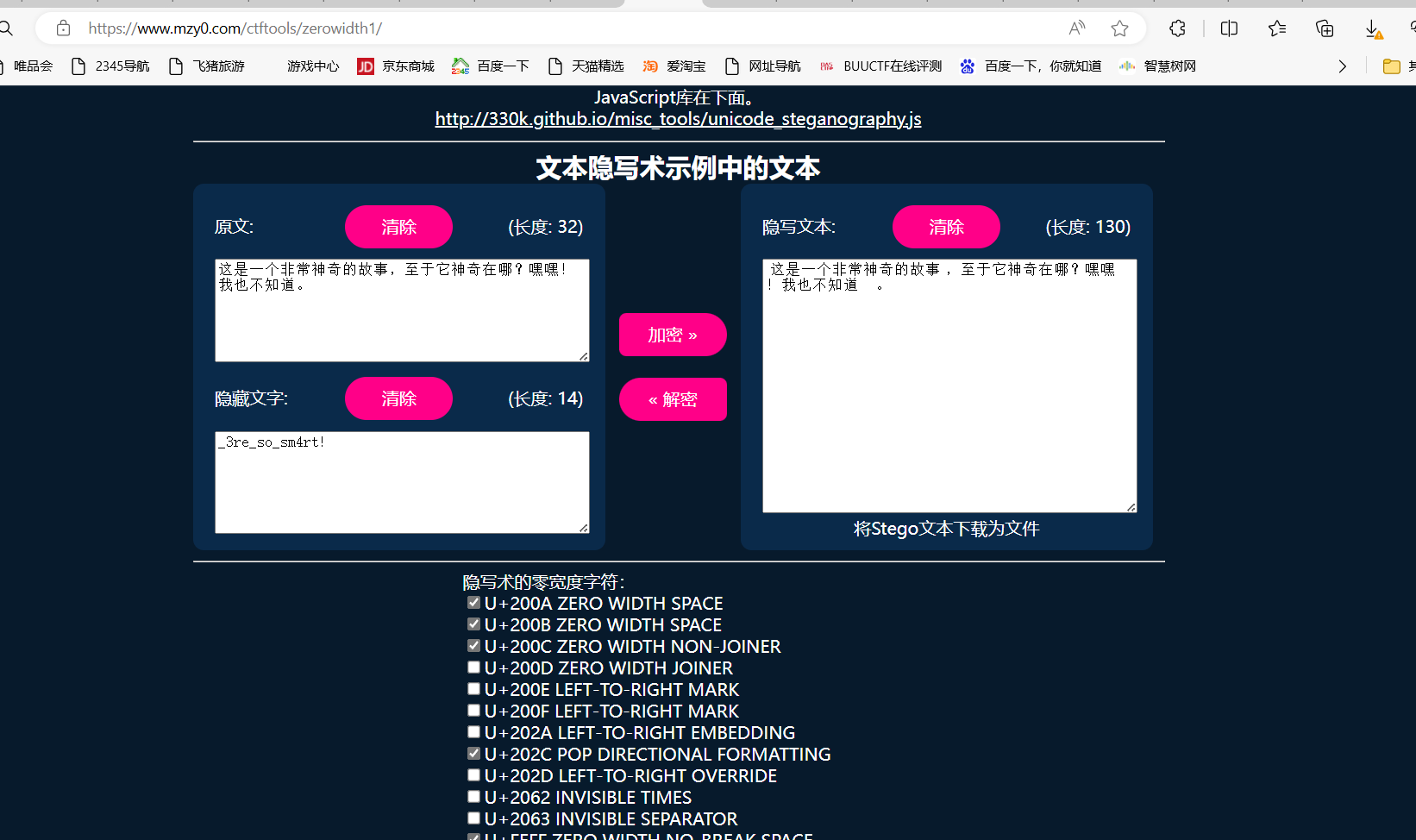The width and height of the screenshot is (1416, 840).
Task: Enable U+202A LEFT-TO-RIGHT EMBEDDING checkbox
Action: 473,732
